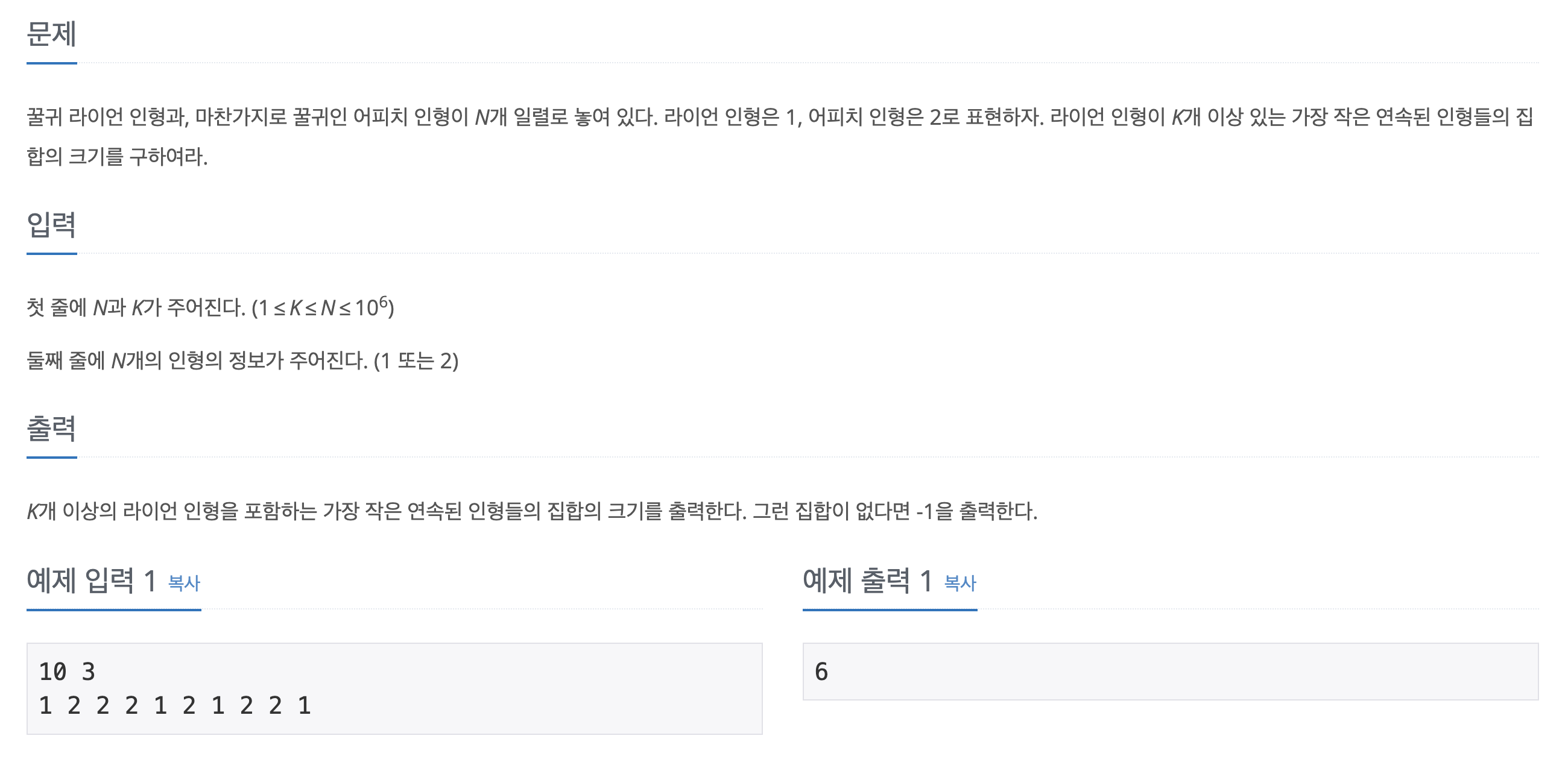1568x762 pixels.
Task: Click the text '합의 크기를 구하여라.'
Action: point(117,157)
